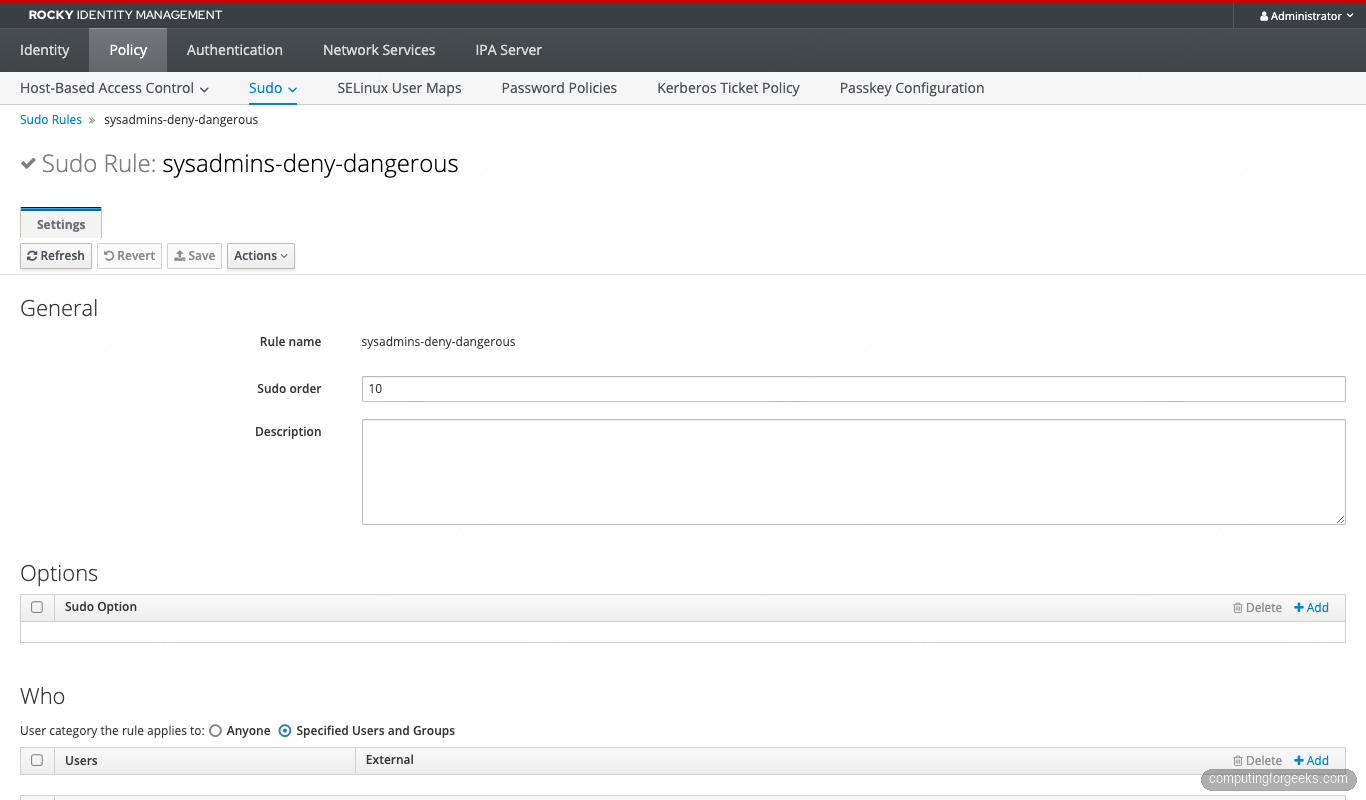Open the Administrator user menu
Viewport: 1366px width, 800px height.
[1306, 16]
